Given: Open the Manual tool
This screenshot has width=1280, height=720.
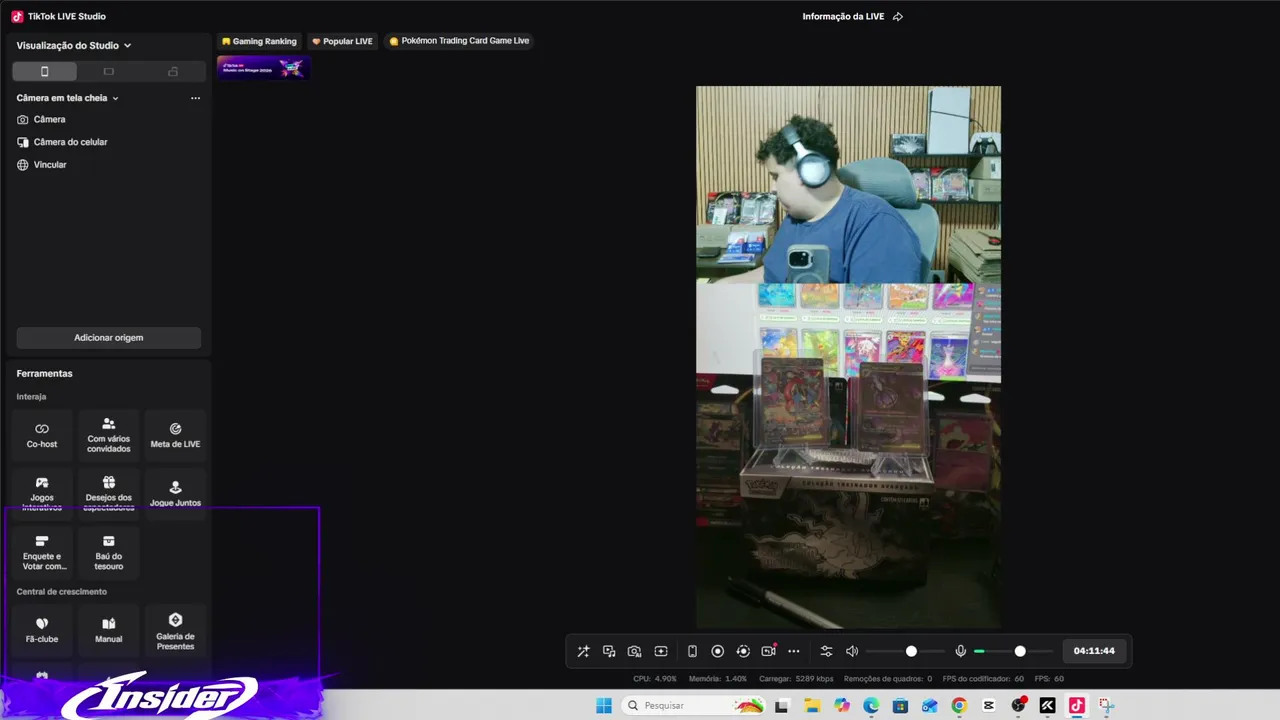Looking at the screenshot, I should pos(109,630).
